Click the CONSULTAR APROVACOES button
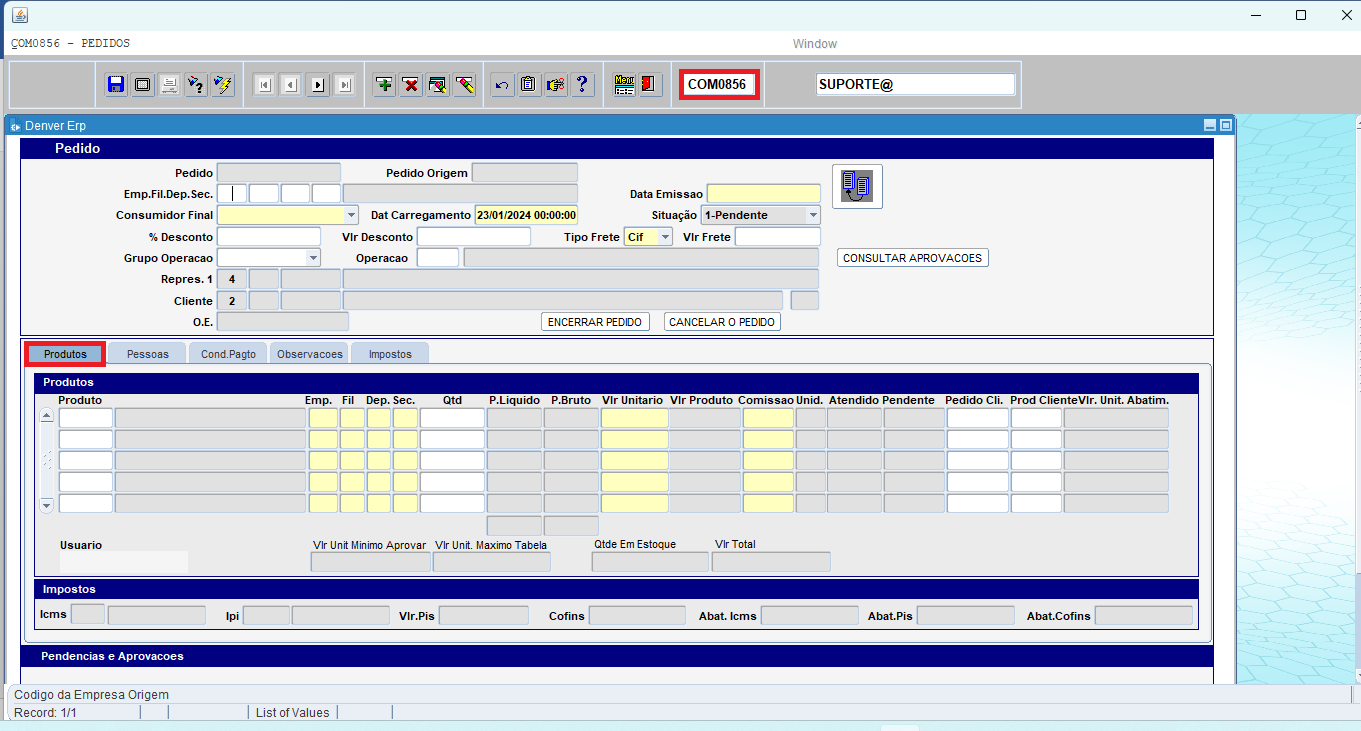Screen dimensions: 1361x731 point(913,258)
